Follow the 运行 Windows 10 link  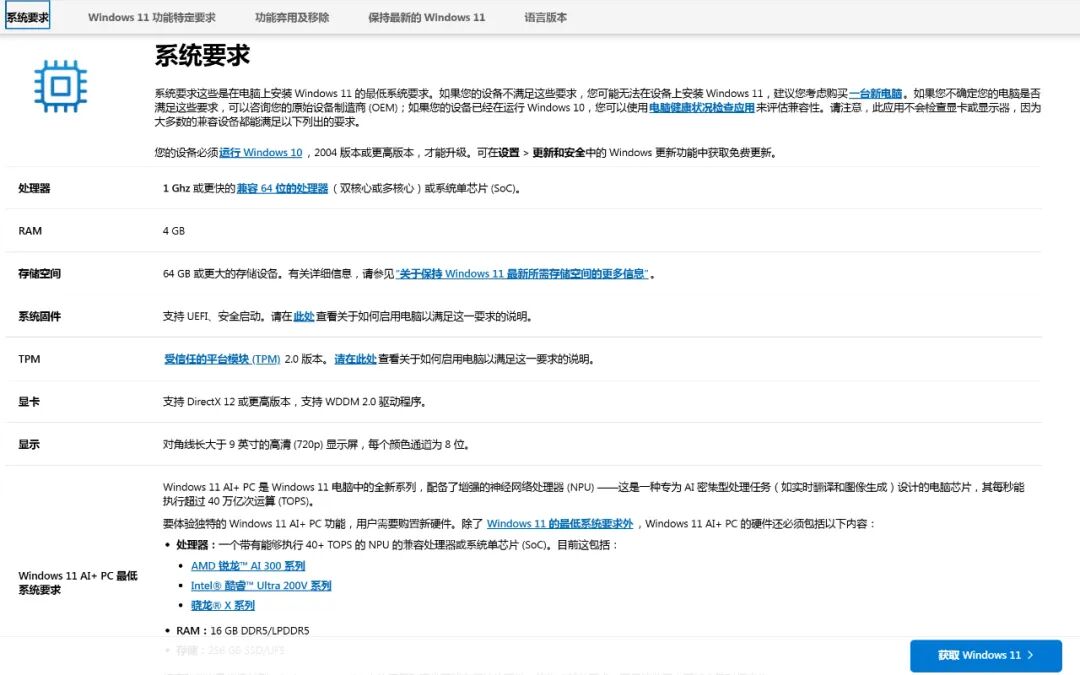pos(261,152)
